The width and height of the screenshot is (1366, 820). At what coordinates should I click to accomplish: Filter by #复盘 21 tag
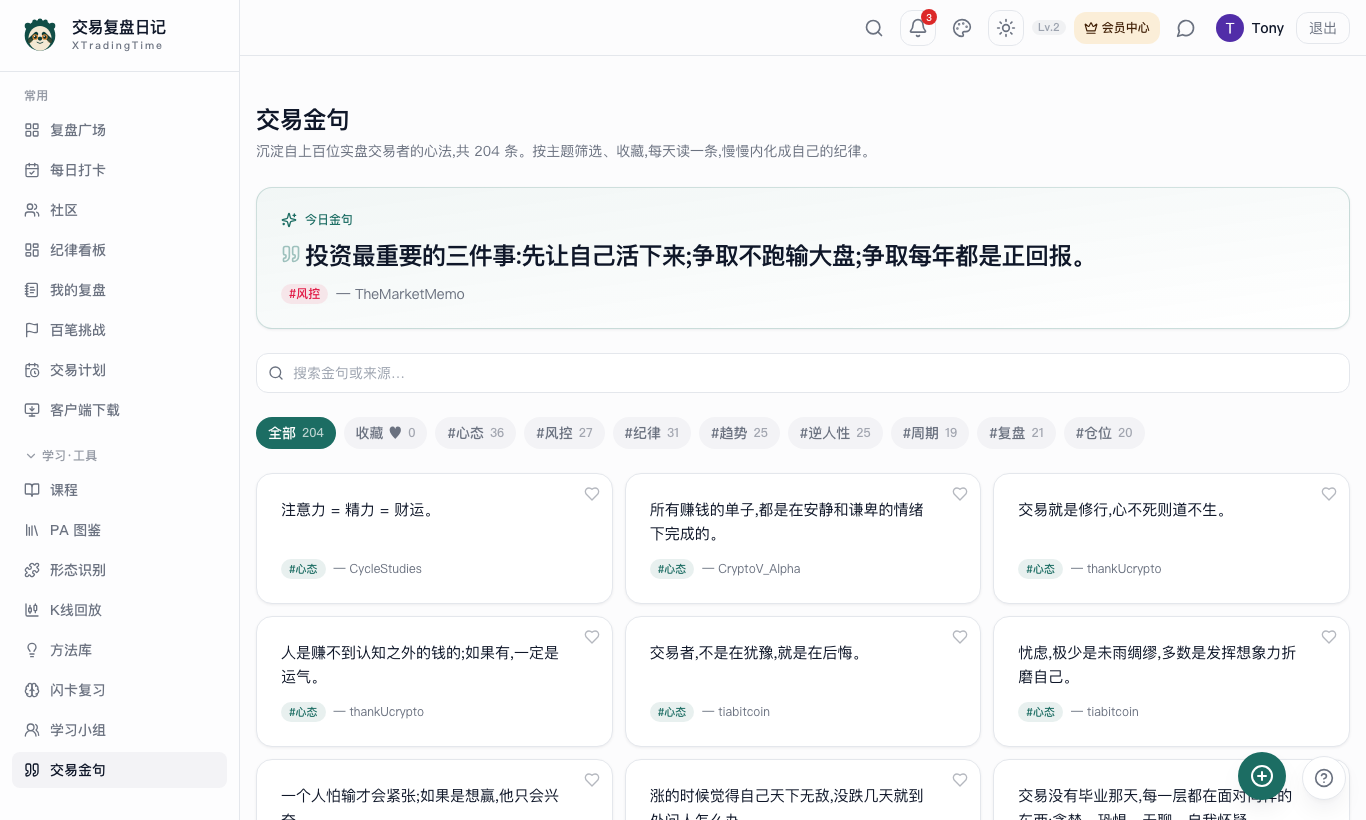[1016, 433]
